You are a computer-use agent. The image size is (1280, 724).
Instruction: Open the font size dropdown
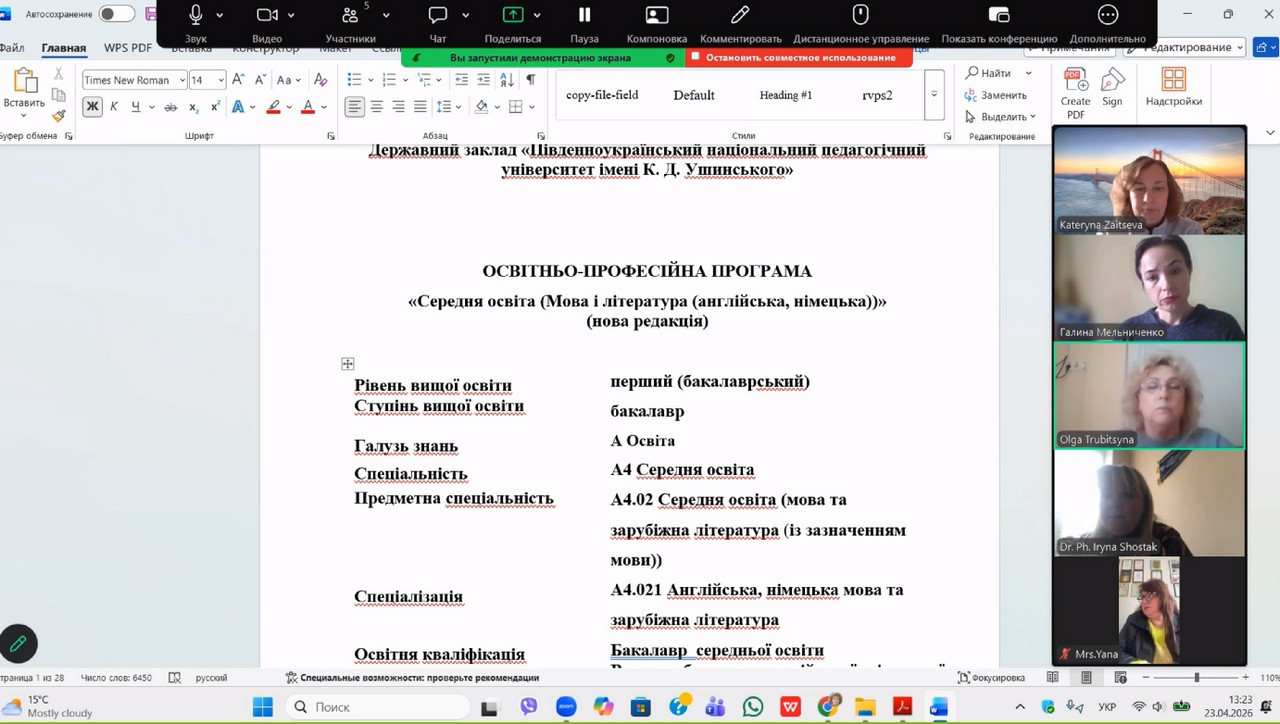[221, 80]
